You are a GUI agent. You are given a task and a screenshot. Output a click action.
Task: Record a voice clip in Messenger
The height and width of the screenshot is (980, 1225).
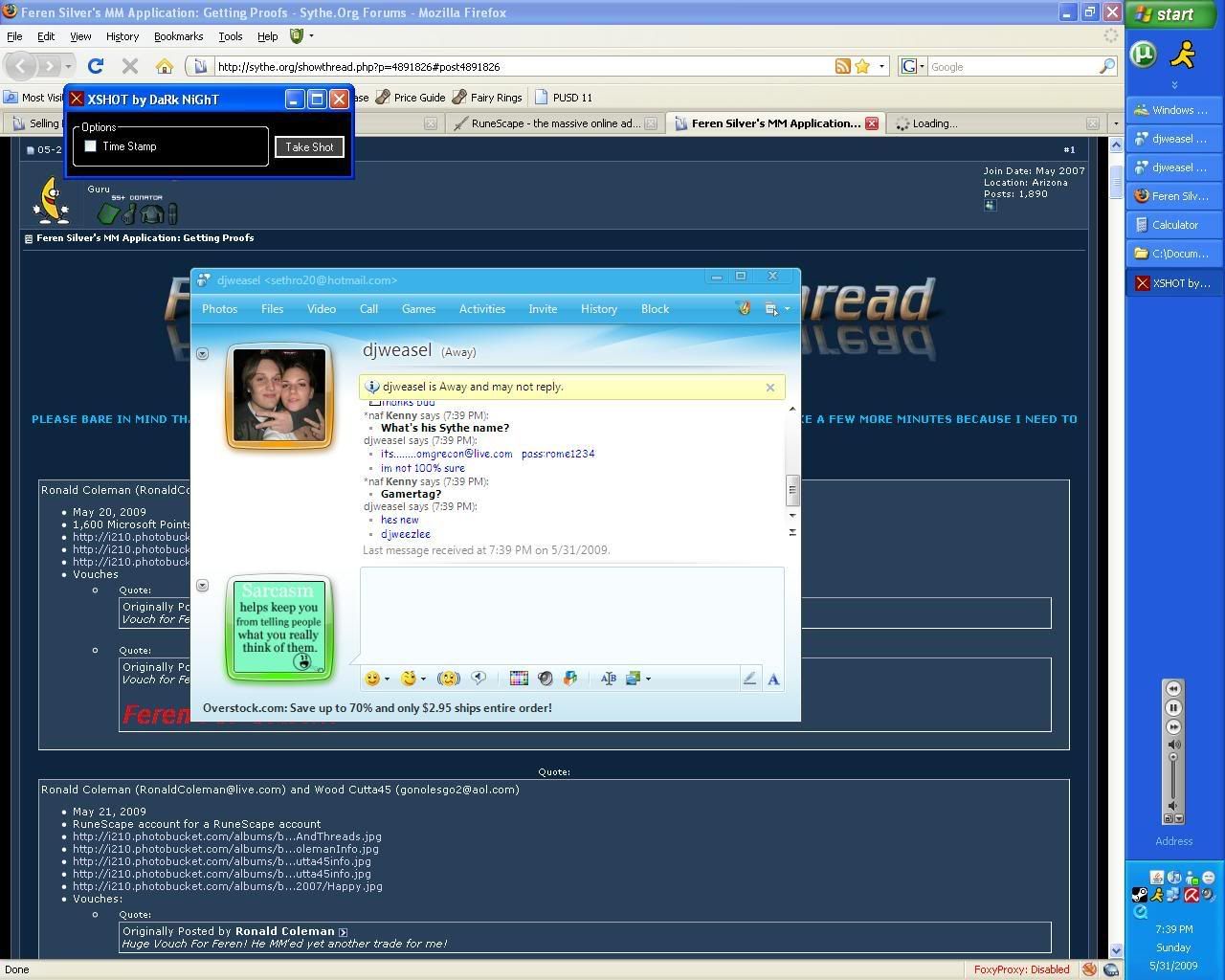(x=479, y=679)
